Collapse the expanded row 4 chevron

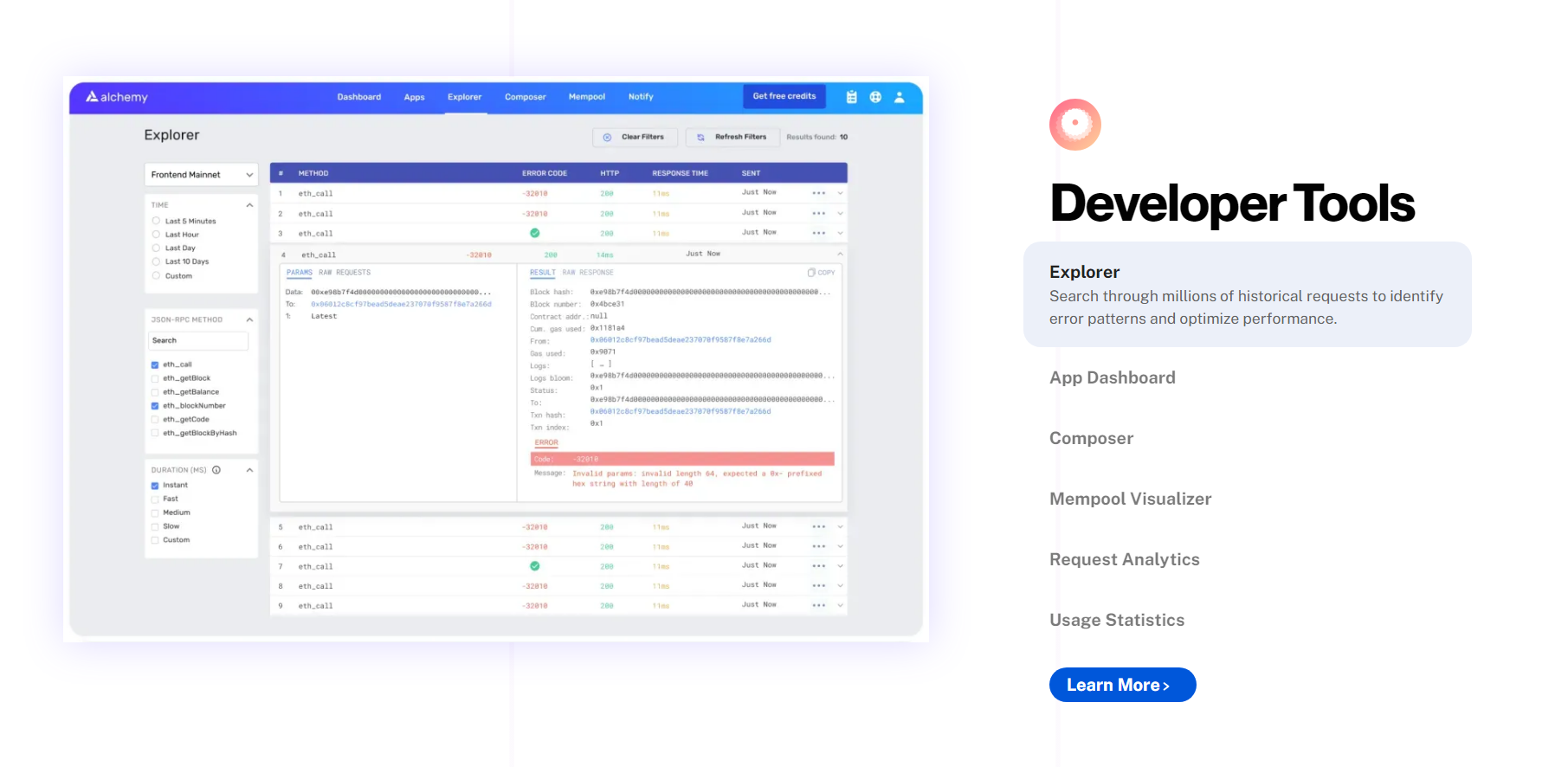pyautogui.click(x=840, y=255)
